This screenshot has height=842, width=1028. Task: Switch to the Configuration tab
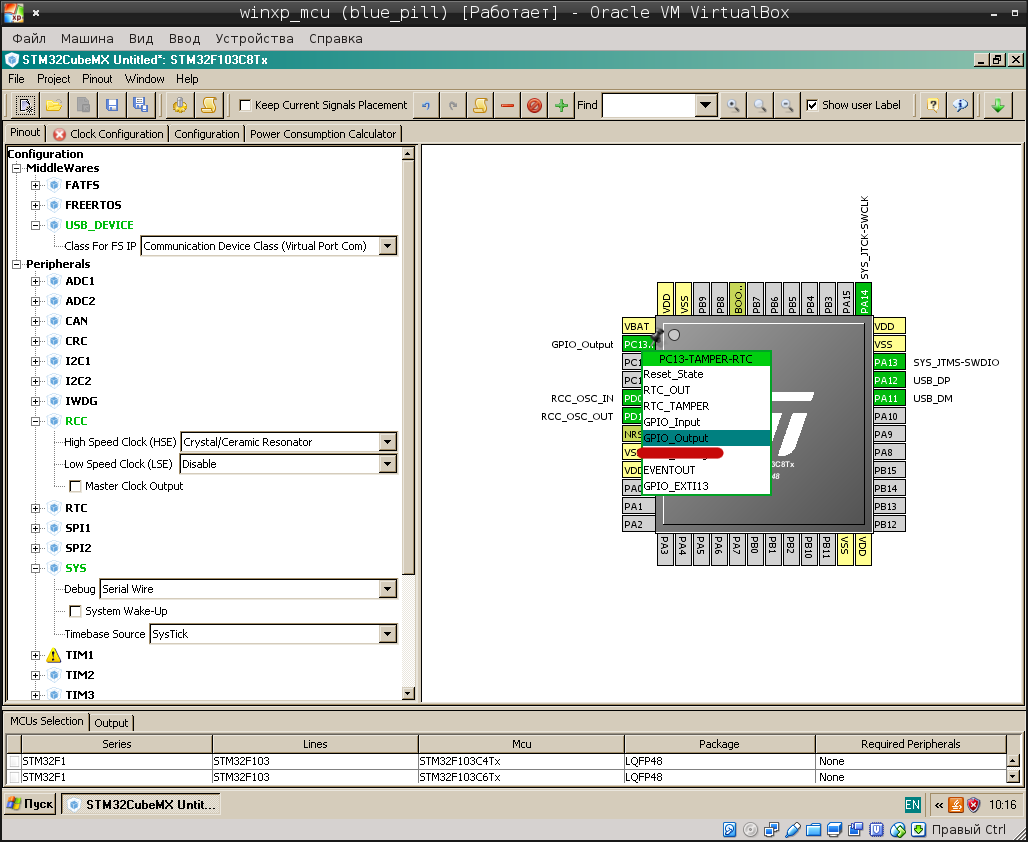pyautogui.click(x=207, y=134)
